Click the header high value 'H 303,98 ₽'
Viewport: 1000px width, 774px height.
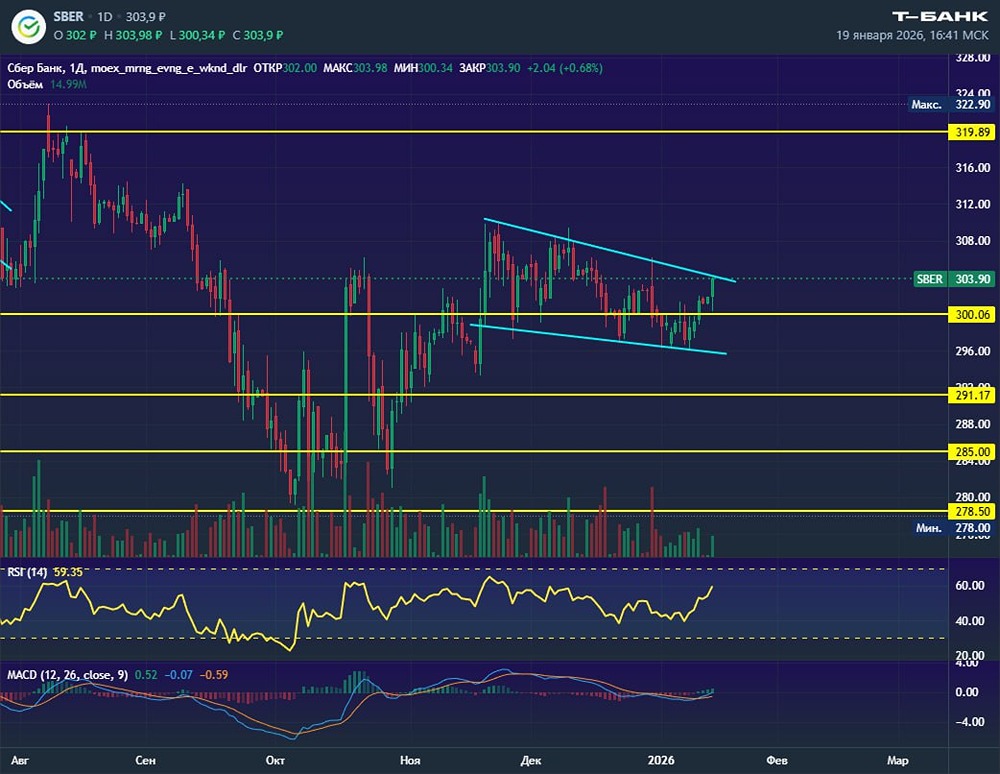(133, 35)
